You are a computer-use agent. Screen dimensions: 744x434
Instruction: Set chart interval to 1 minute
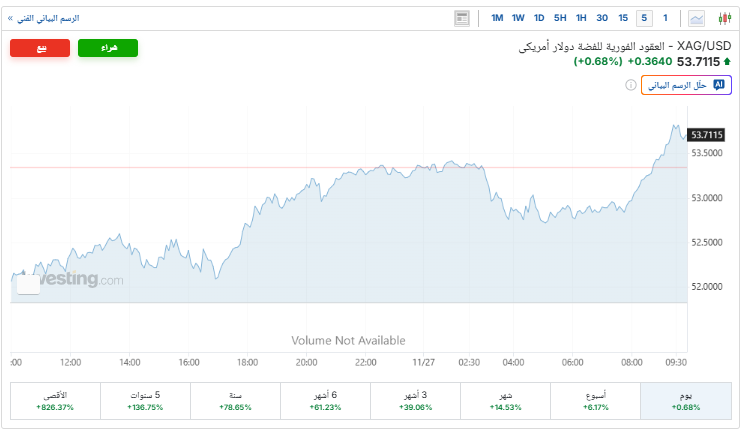click(x=665, y=18)
